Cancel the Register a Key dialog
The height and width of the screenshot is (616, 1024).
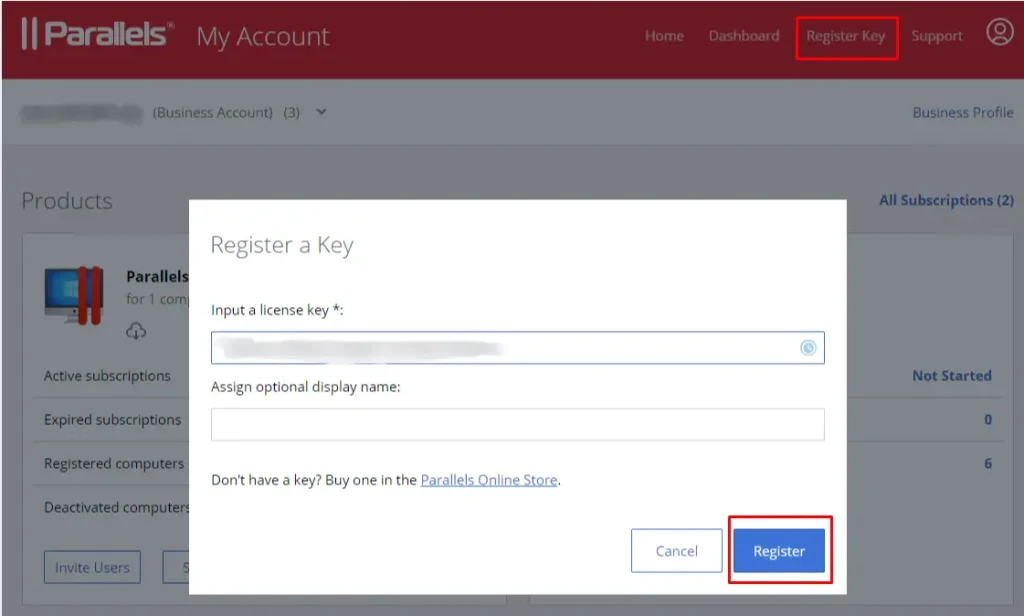[x=676, y=551]
